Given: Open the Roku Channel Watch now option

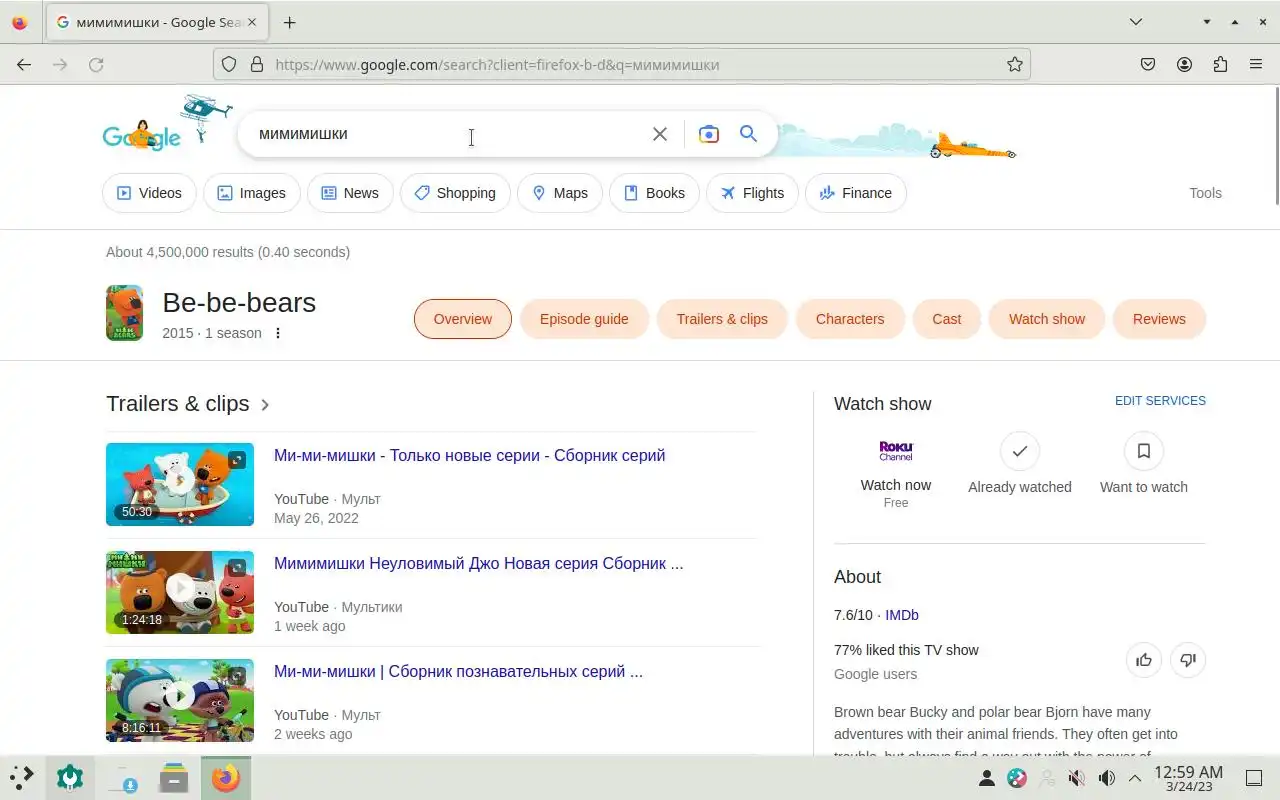Looking at the screenshot, I should 896,472.
